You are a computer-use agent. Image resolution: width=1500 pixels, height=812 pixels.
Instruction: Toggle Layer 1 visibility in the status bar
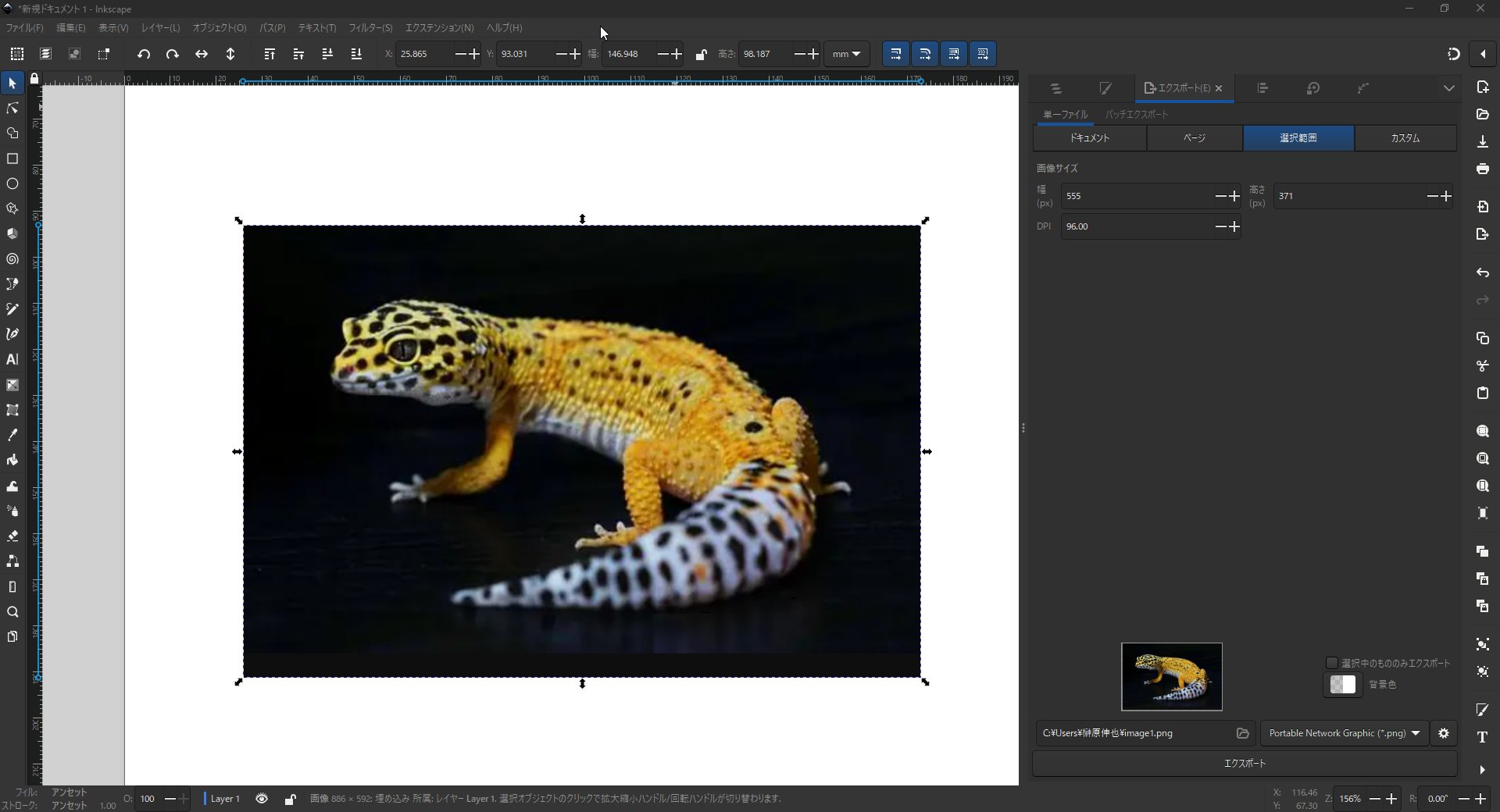261,799
